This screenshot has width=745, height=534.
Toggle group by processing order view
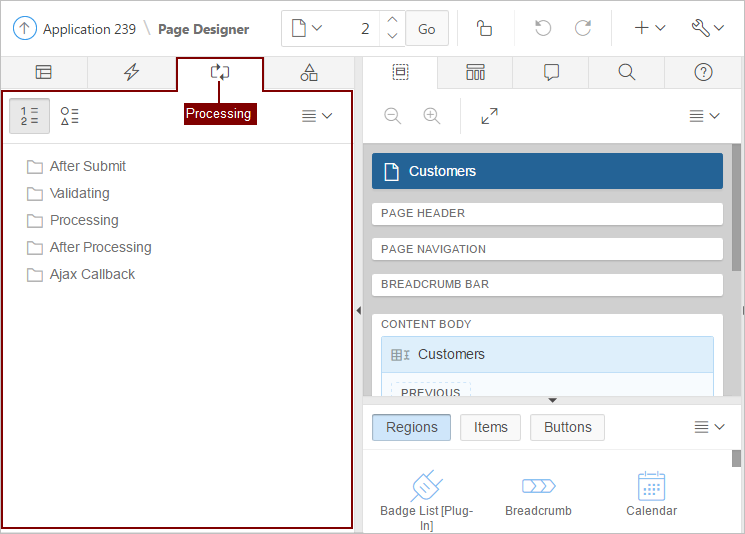pyautogui.click(x=29, y=116)
